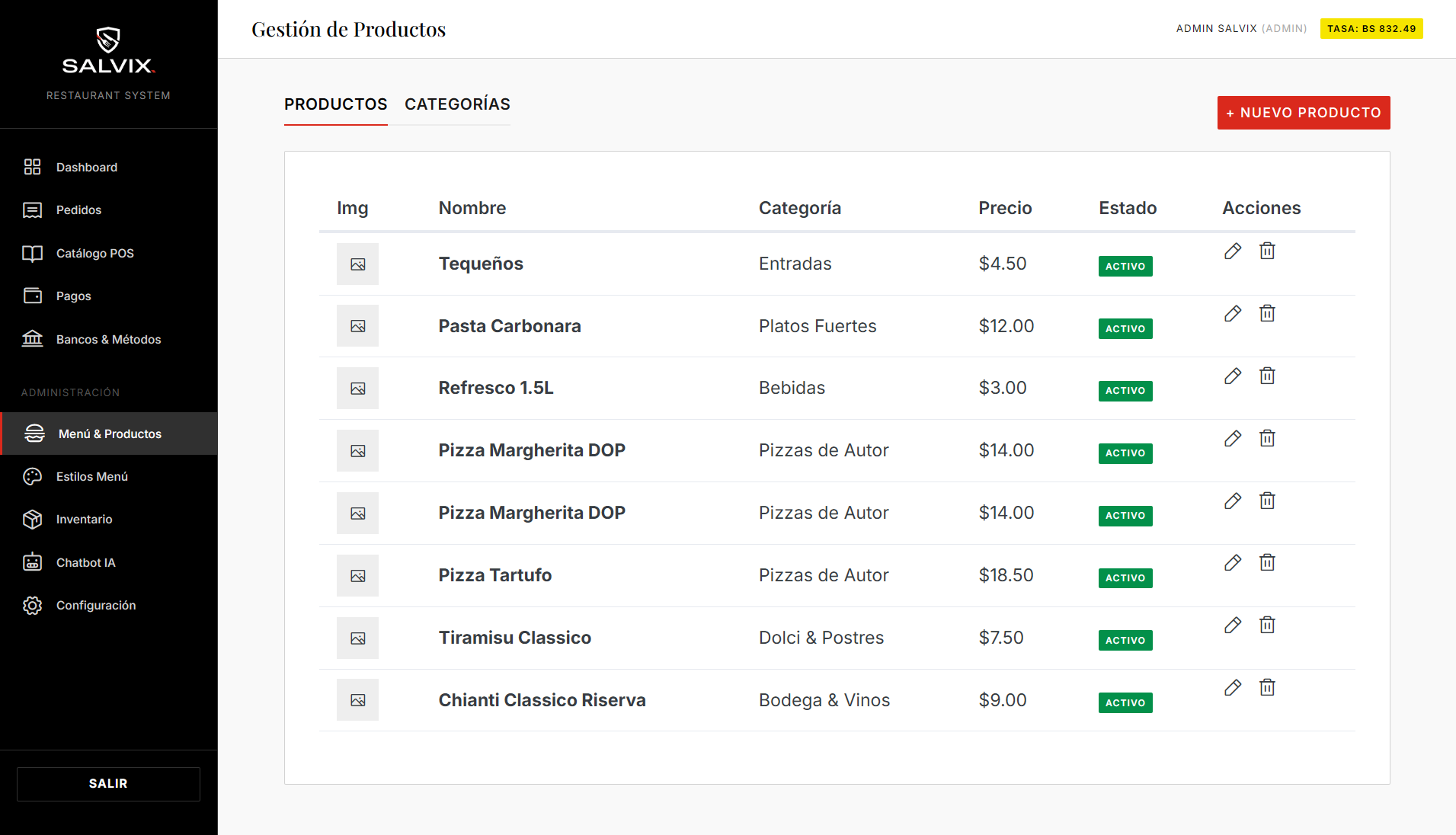Delete Pasta Carbonara with the trash icon

(1267, 313)
